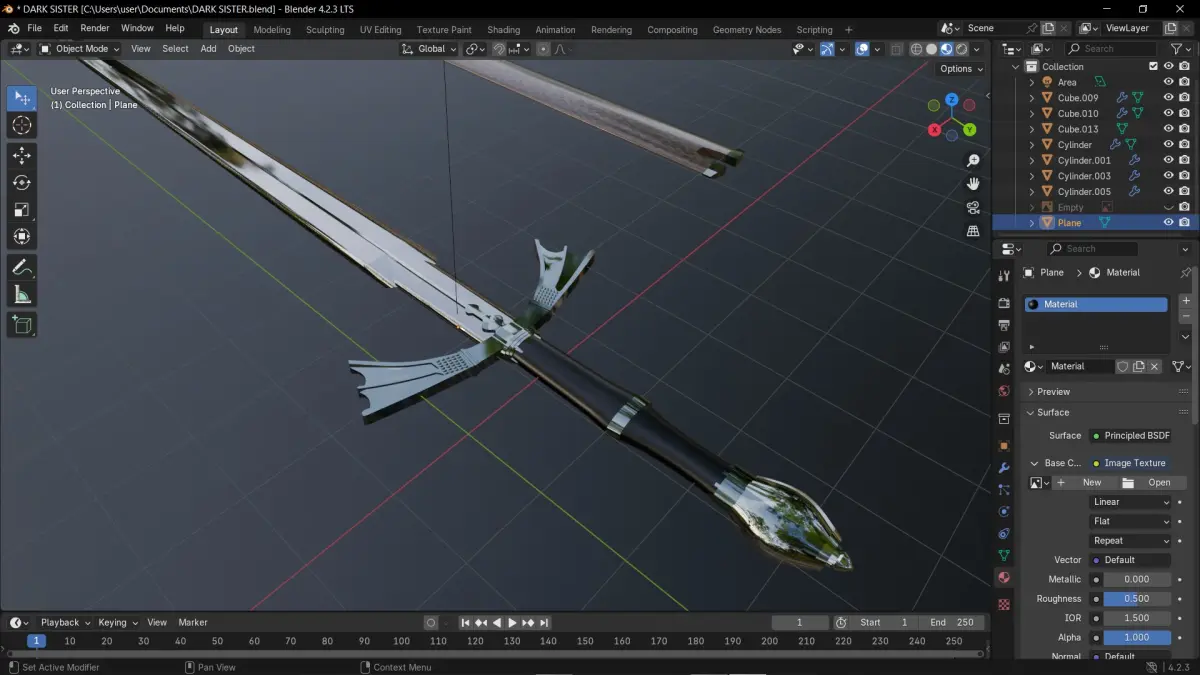Toggle the camera view icon
Screen dimensions: 1200x675
pos(973,207)
